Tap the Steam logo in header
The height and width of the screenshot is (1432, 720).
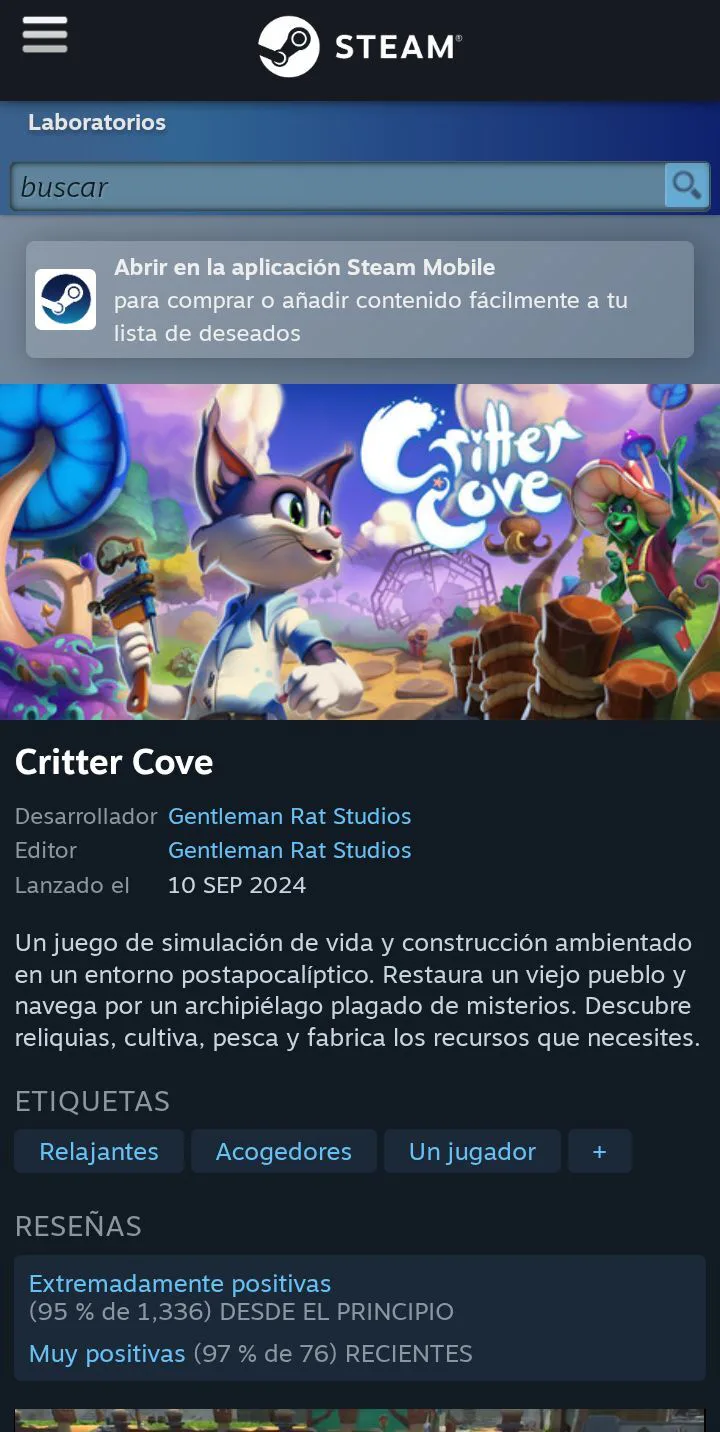[x=360, y=47]
